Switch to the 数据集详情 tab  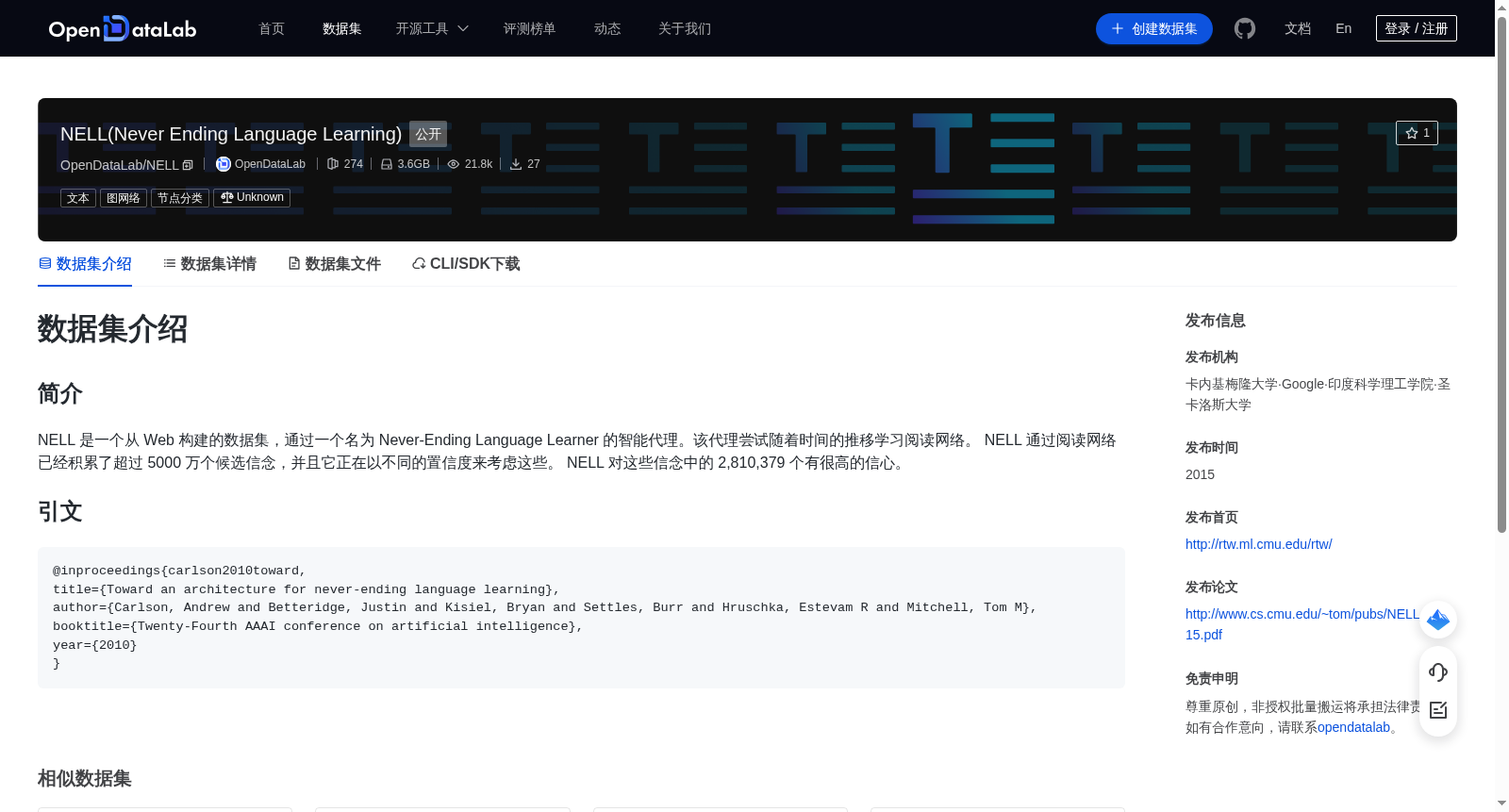point(209,264)
